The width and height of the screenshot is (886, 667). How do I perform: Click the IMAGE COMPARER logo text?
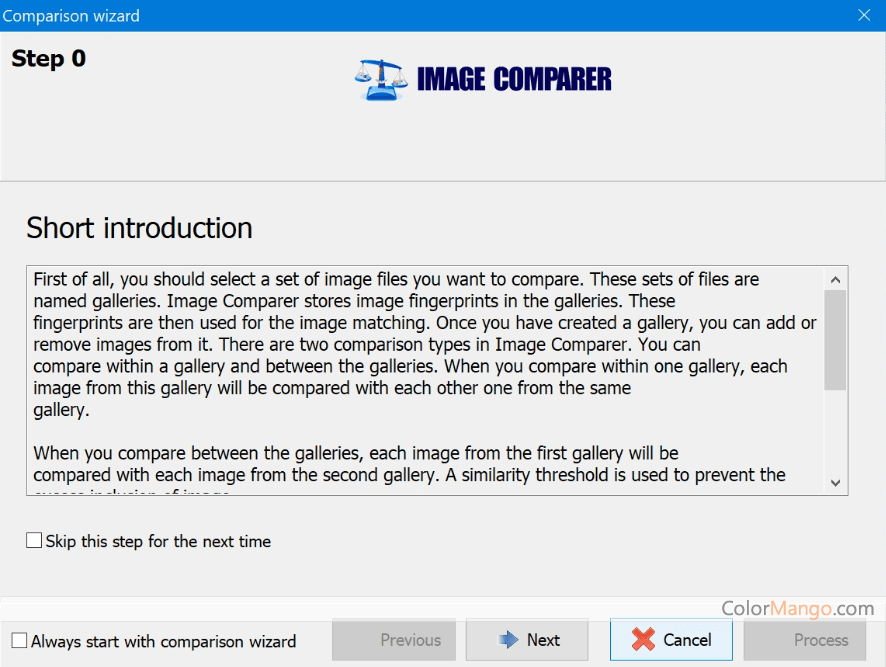tap(513, 79)
